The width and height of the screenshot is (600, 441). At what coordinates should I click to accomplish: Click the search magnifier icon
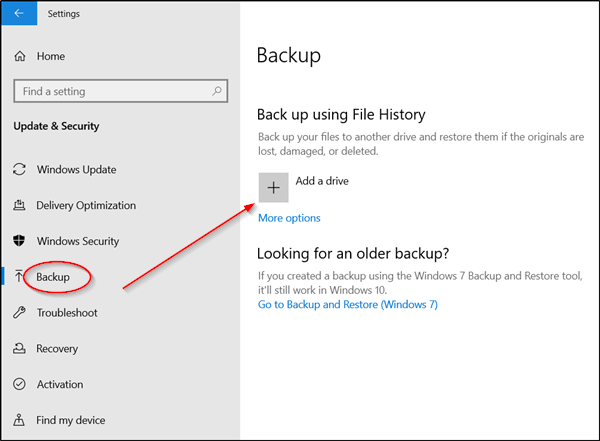click(217, 91)
